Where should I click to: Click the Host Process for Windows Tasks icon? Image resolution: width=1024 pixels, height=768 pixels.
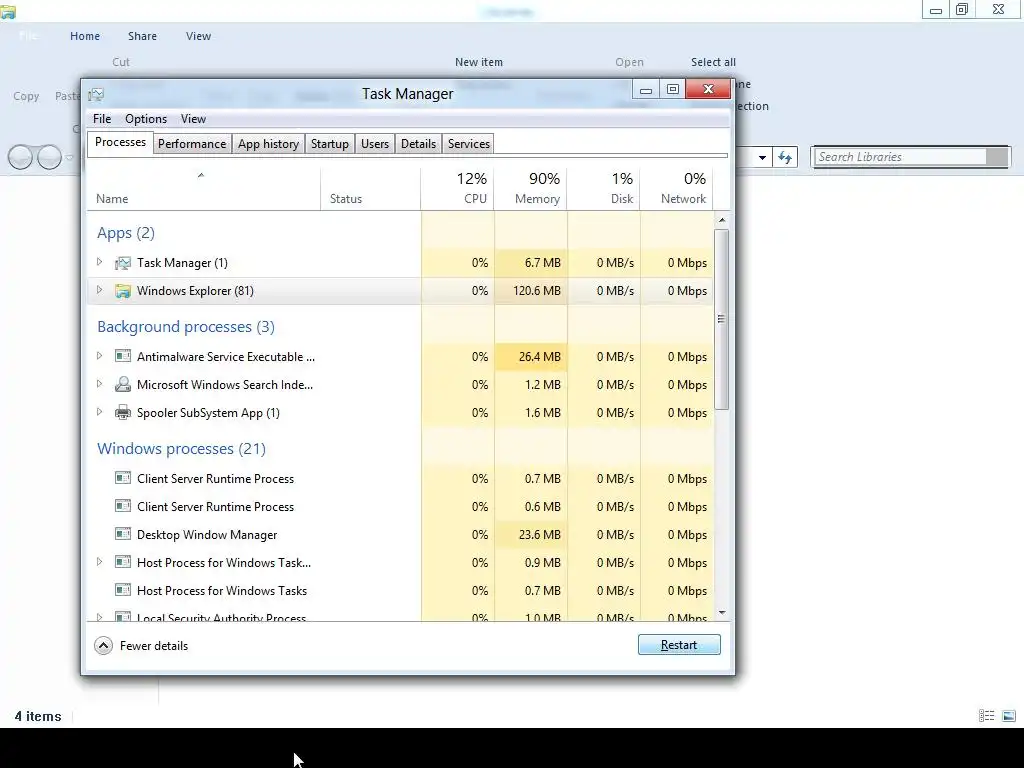click(x=123, y=590)
